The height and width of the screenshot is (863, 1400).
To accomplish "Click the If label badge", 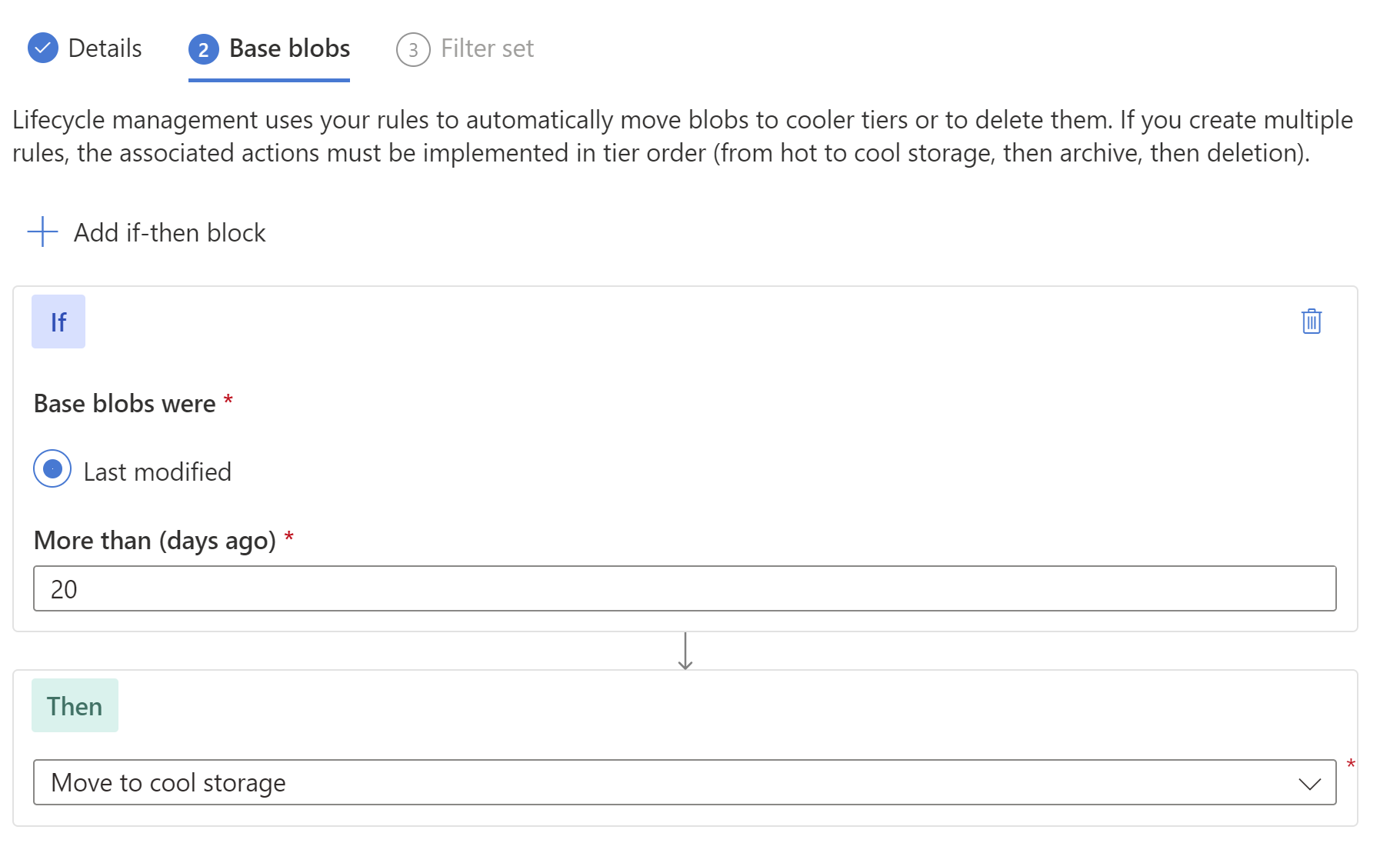I will 58,322.
